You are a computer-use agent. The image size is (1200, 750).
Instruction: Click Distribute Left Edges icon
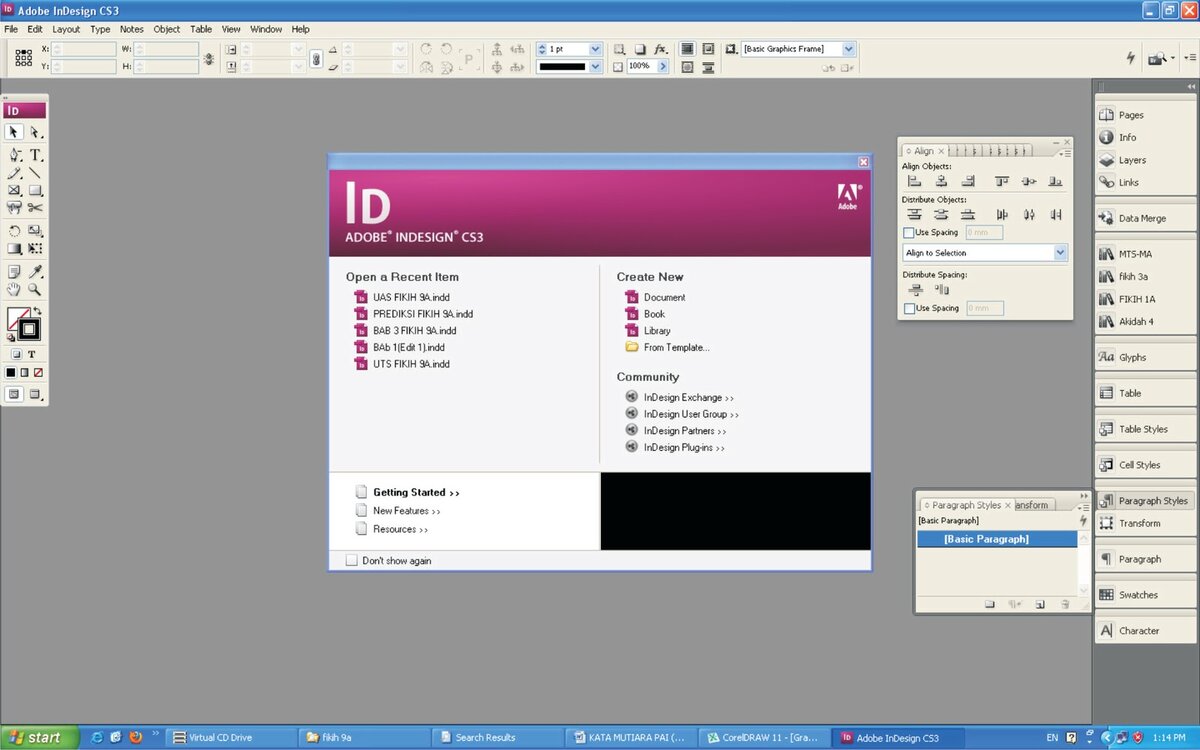pos(1002,214)
